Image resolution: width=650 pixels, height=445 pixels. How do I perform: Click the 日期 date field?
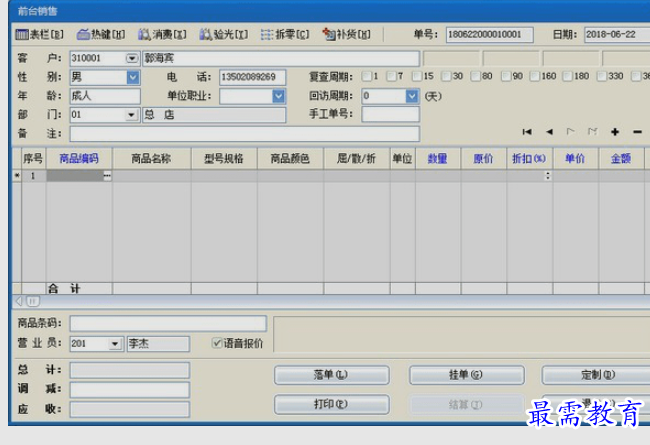coord(617,34)
